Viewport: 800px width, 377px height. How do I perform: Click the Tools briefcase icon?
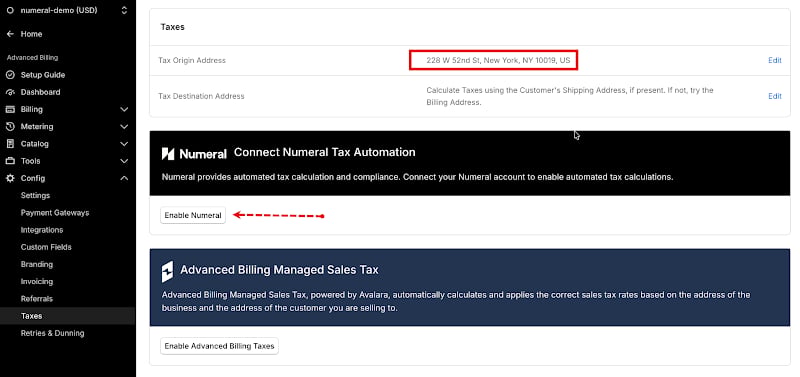click(10, 161)
